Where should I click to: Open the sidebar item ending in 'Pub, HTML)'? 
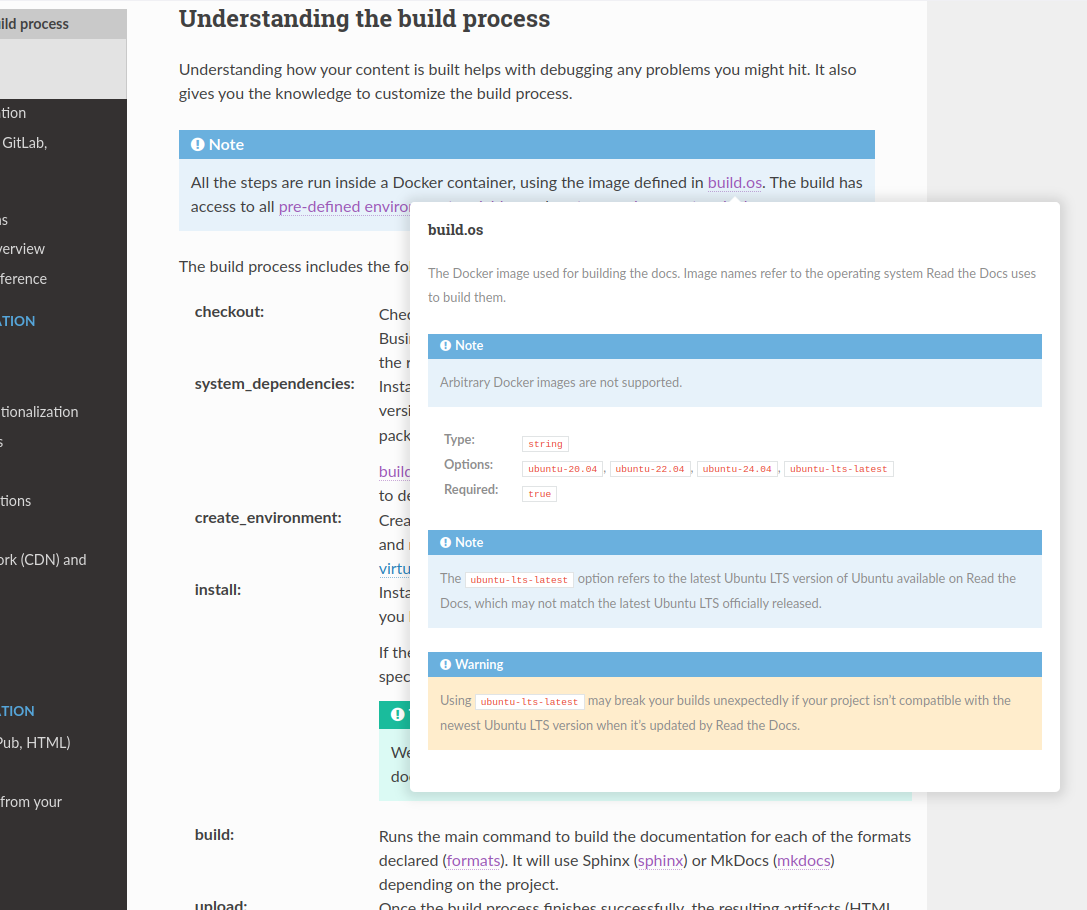click(35, 743)
